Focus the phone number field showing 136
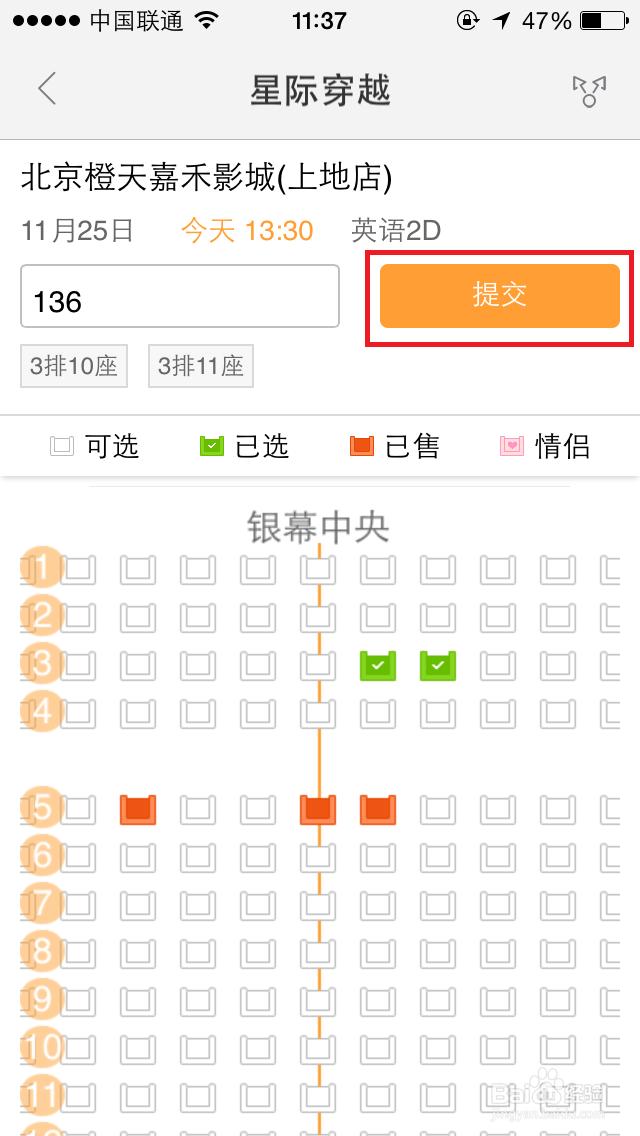 pyautogui.click(x=180, y=296)
